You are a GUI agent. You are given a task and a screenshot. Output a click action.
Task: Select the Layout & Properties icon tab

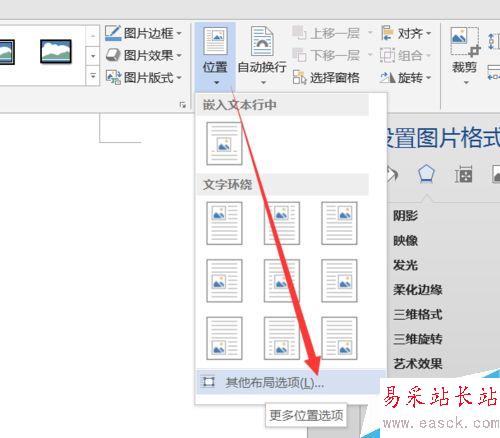(463, 174)
